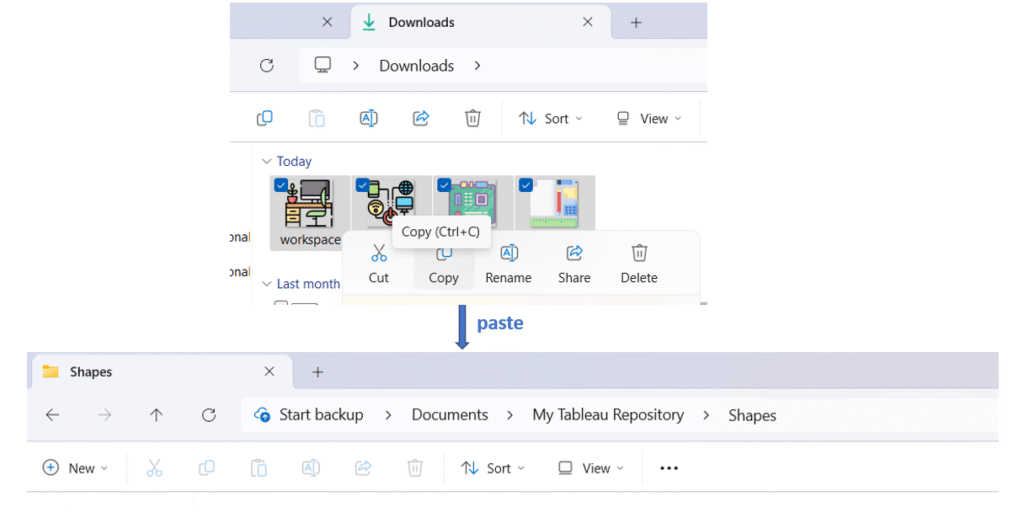Screen dimensions: 1024x518
Task: Click Documents in the breadcrumb path
Action: pyautogui.click(x=449, y=415)
